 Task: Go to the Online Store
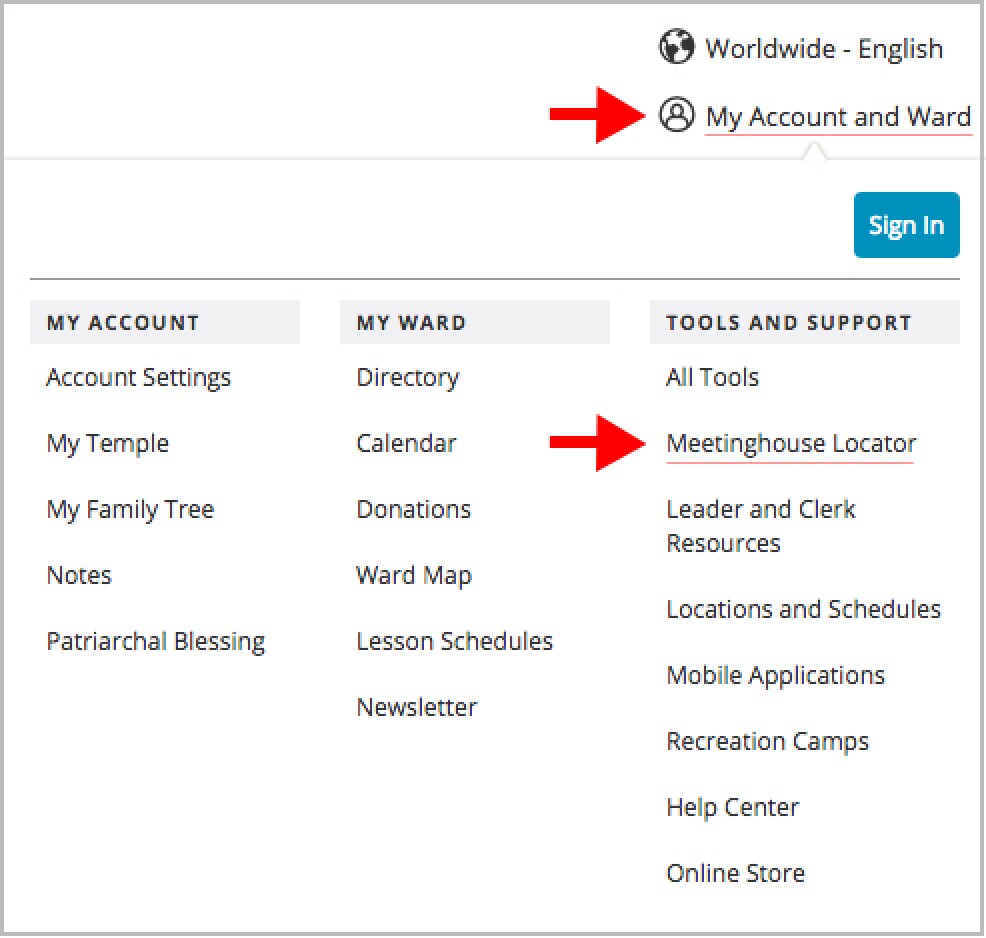pyautogui.click(x=735, y=873)
